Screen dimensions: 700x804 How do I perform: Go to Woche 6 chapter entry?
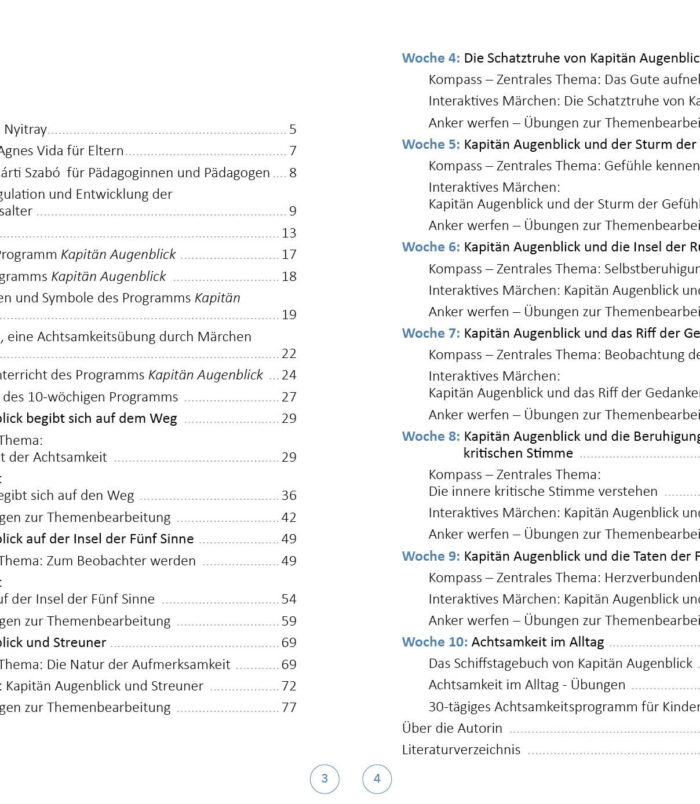(550, 247)
